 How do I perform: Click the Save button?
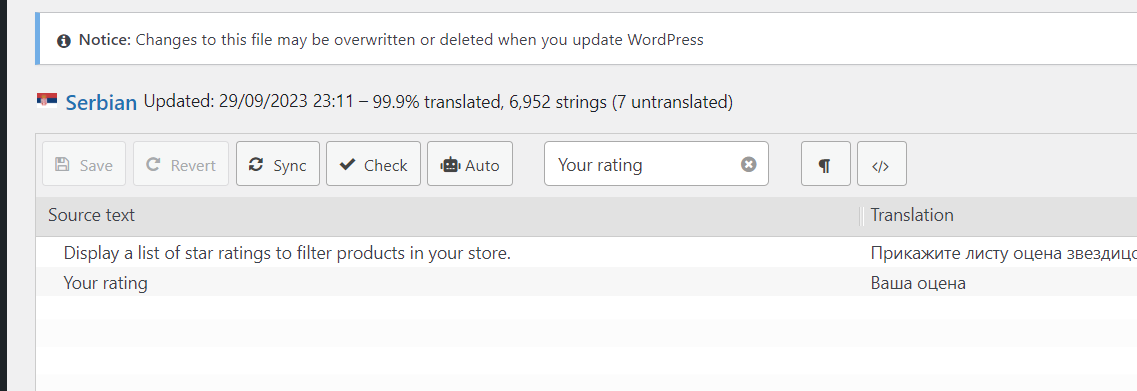[x=84, y=164]
